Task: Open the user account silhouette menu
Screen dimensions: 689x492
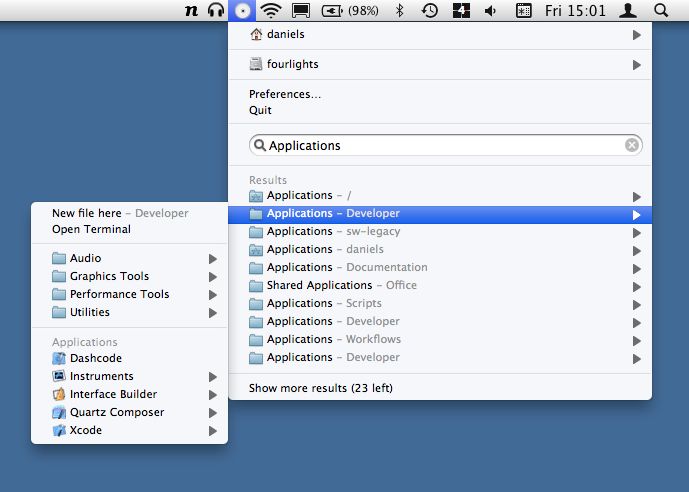Action: (x=628, y=10)
